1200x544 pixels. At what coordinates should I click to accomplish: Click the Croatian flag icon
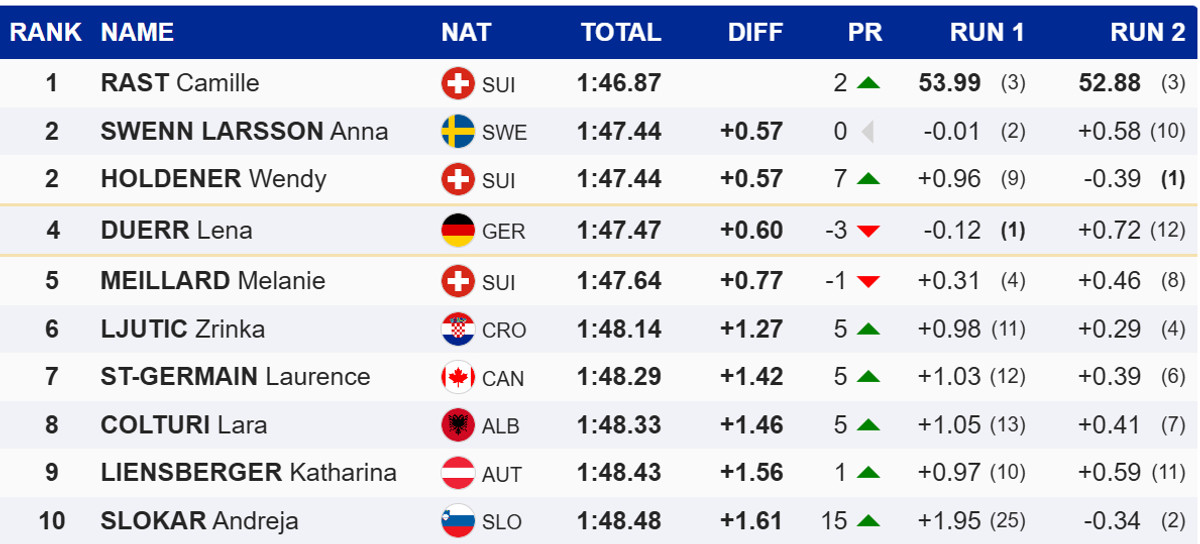point(458,329)
